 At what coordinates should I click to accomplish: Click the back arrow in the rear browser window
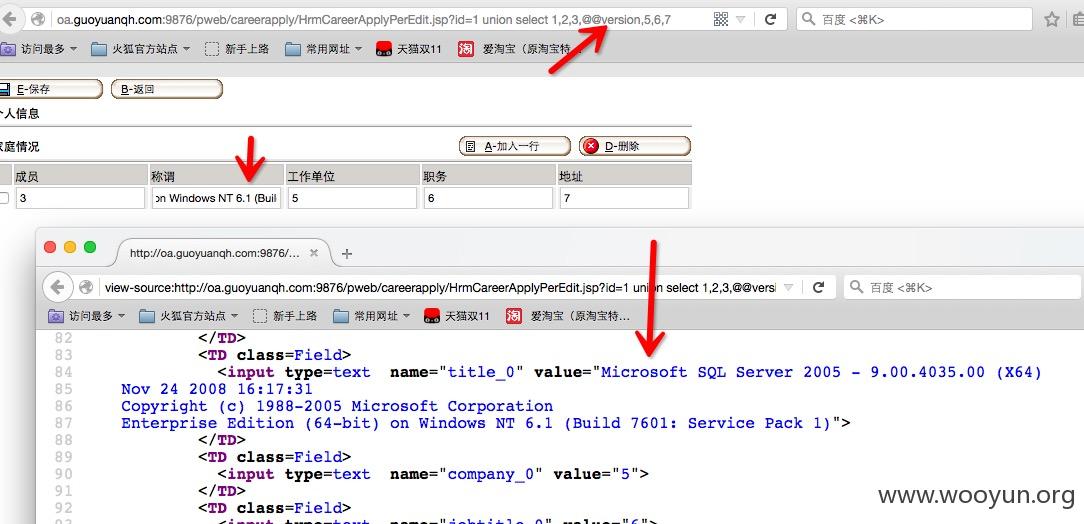coord(8,19)
